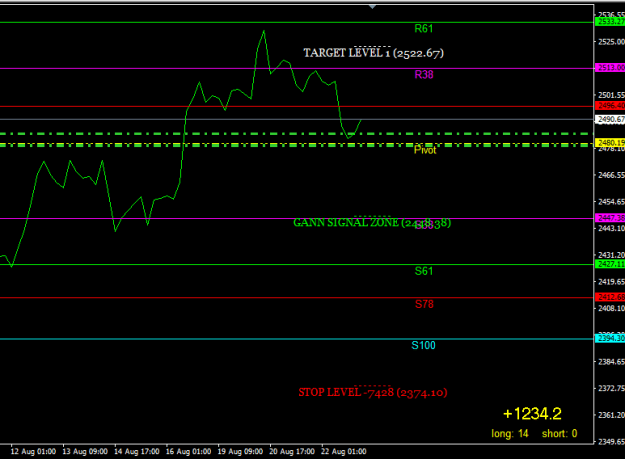This screenshot has width=625, height=459.
Task: Click the 13 Aug 09:00 time label
Action: [x=85, y=451]
